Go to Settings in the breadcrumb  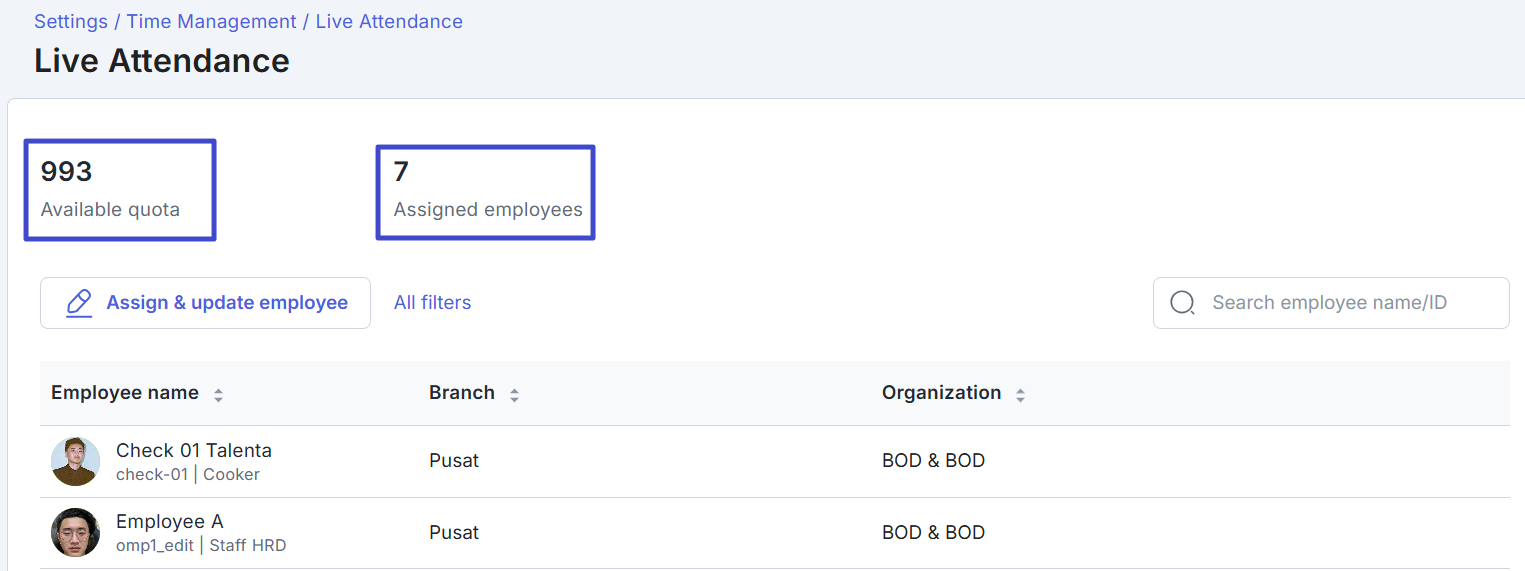[x=71, y=21]
